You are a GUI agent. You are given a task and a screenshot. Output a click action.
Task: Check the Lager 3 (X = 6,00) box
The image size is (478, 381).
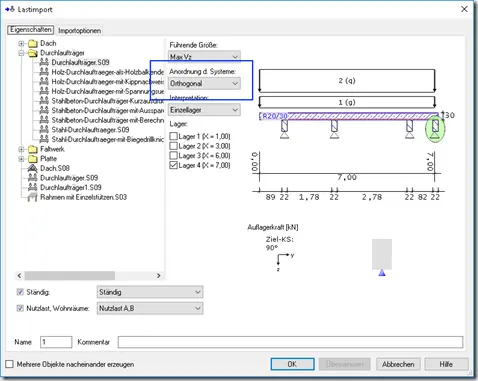tap(173, 156)
